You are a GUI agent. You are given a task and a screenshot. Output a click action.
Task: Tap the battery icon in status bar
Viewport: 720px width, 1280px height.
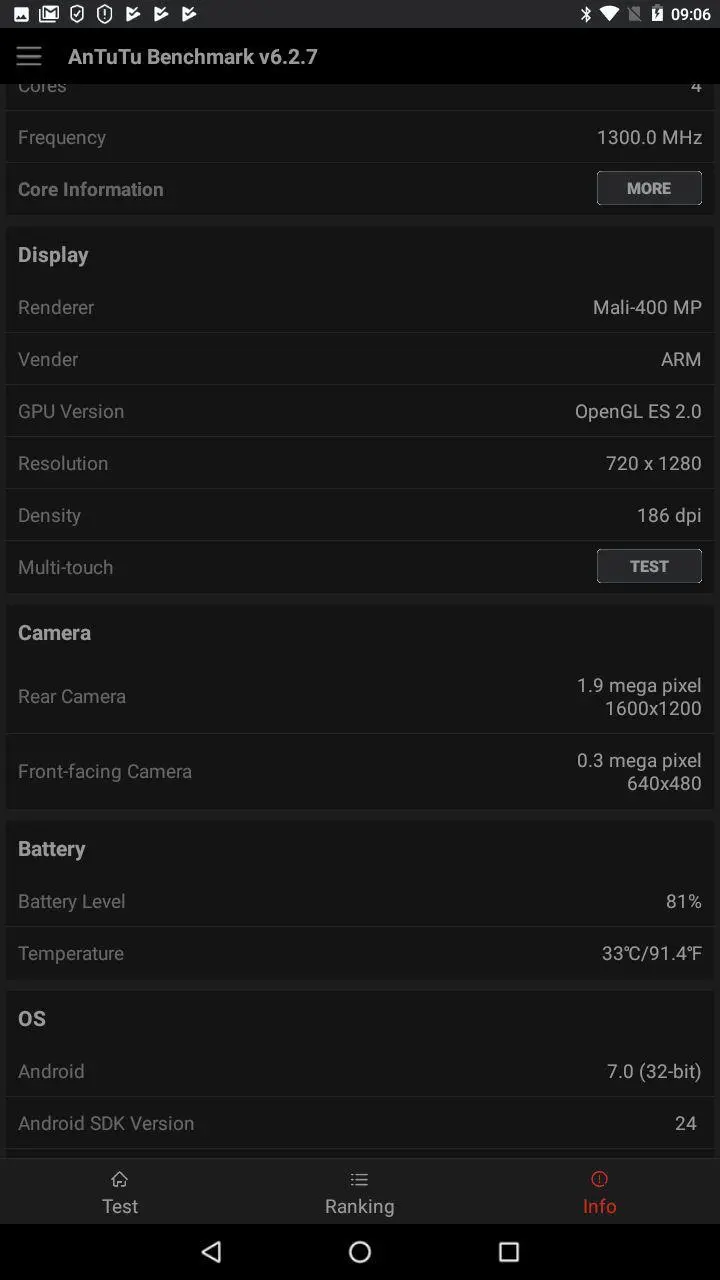point(656,14)
